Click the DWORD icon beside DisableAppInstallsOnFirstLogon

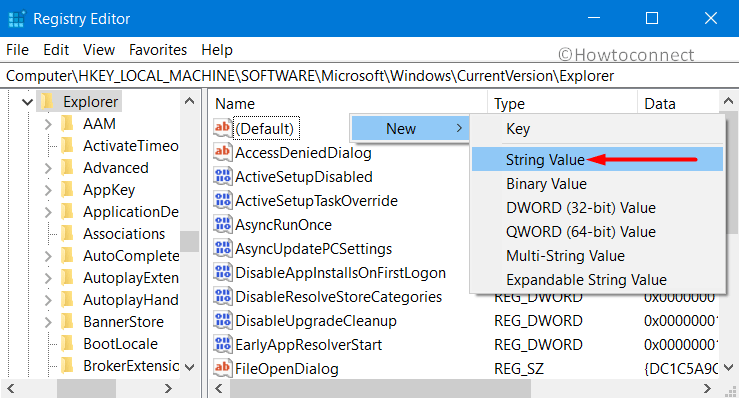pyautogui.click(x=222, y=273)
